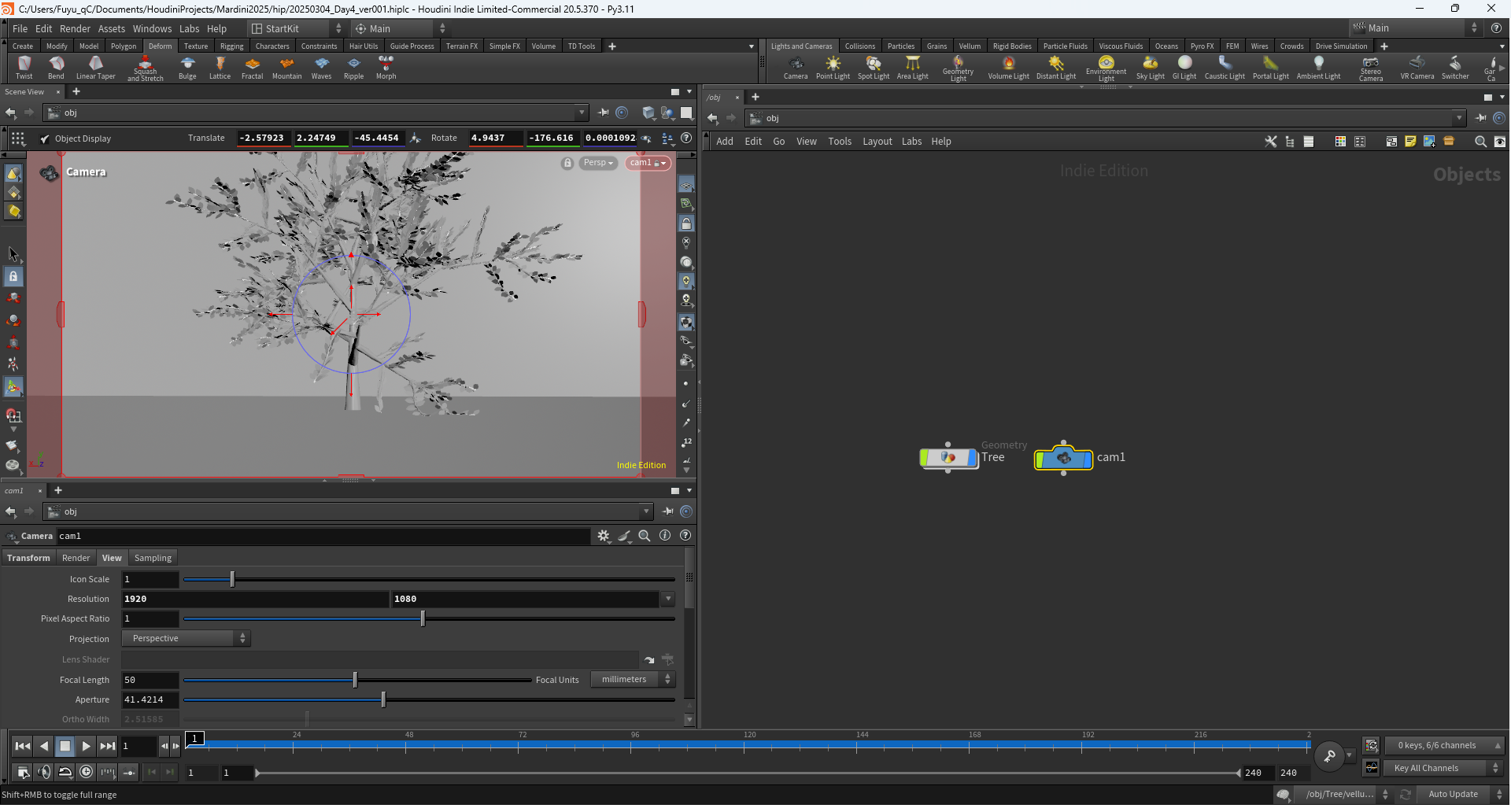Select the Waves shelf tool
This screenshot has height=812, width=1511.
tap(321, 68)
